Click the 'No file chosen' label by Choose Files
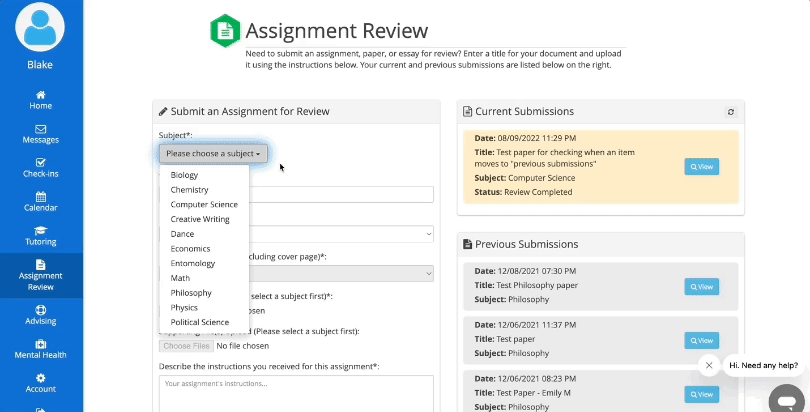The height and width of the screenshot is (412, 810). [x=243, y=346]
